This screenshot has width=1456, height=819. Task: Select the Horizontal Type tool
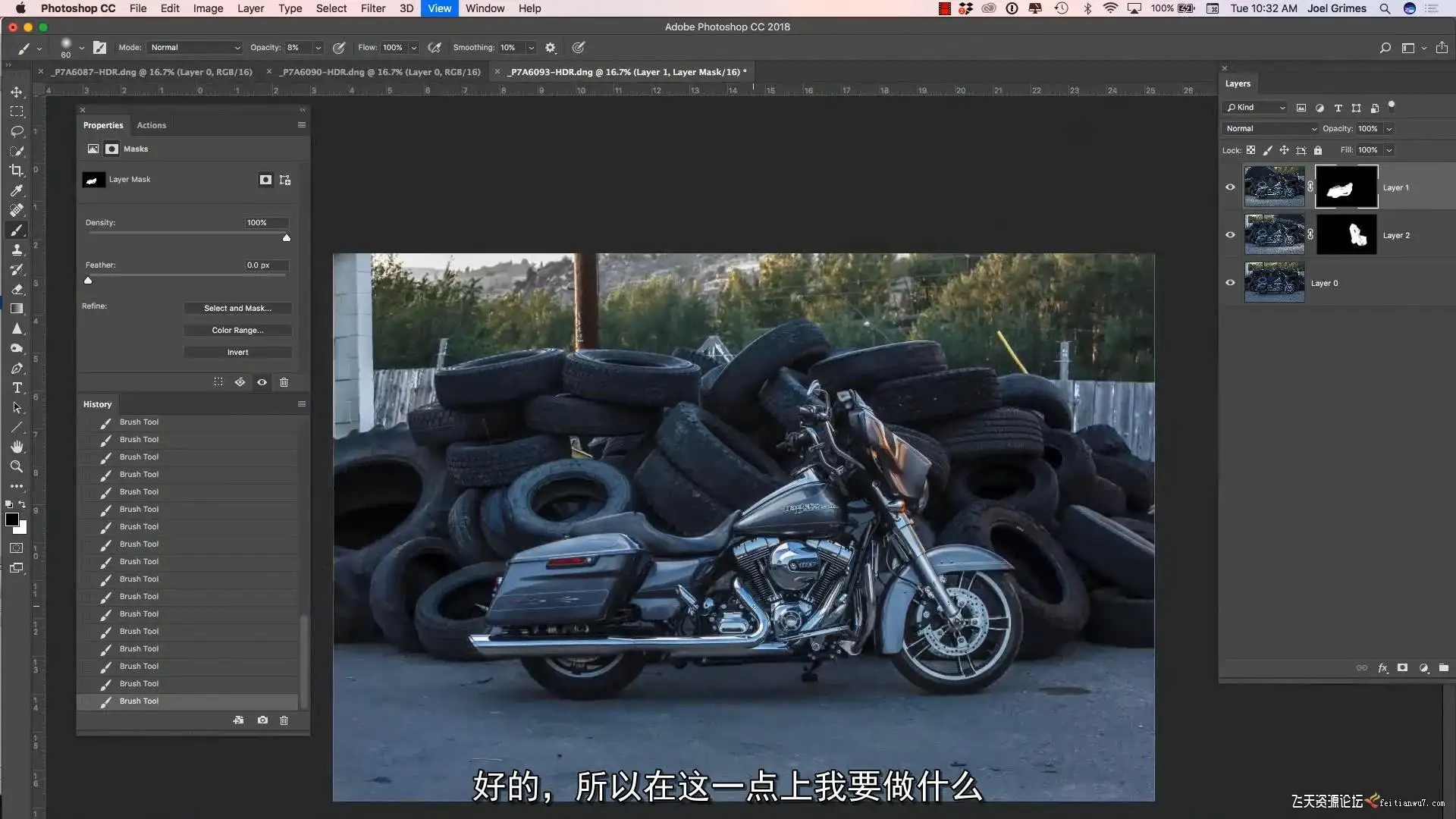coord(17,388)
